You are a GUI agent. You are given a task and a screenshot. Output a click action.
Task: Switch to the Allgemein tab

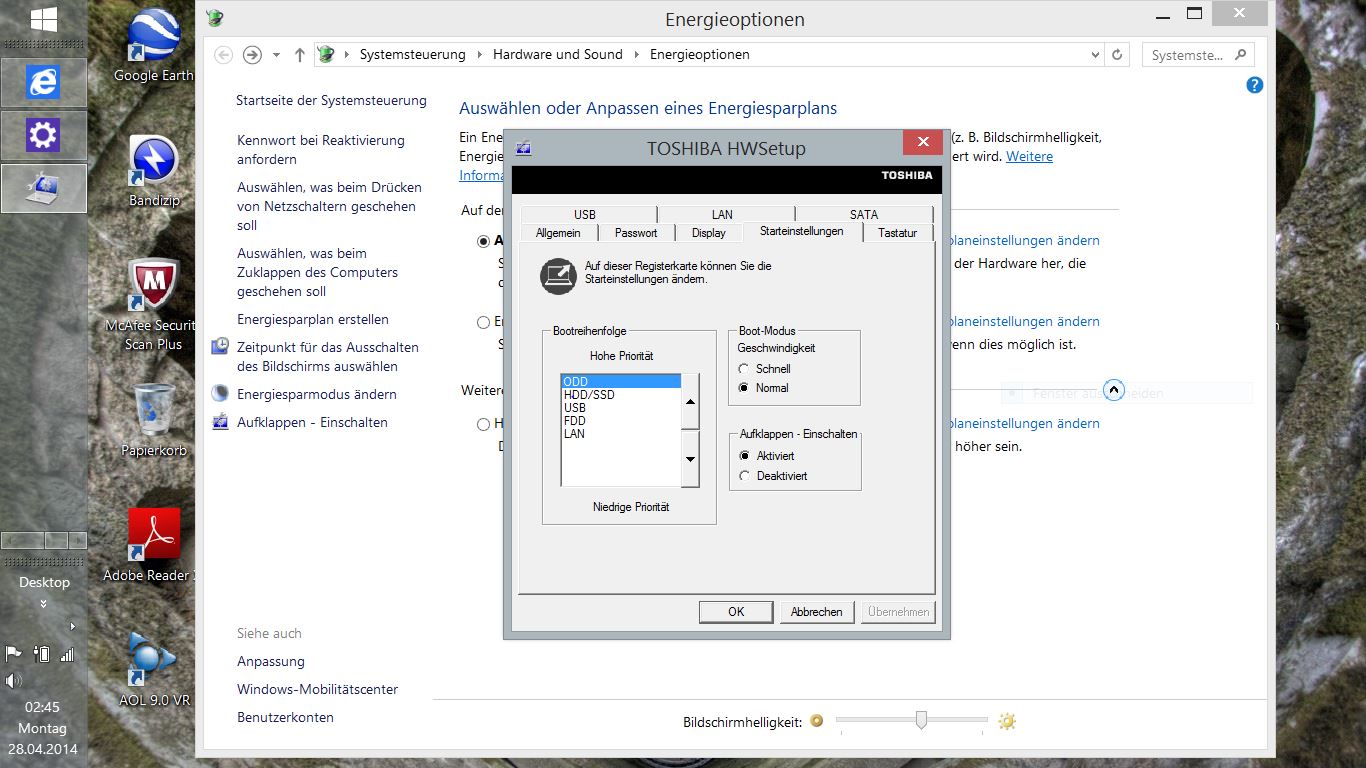pyautogui.click(x=558, y=232)
